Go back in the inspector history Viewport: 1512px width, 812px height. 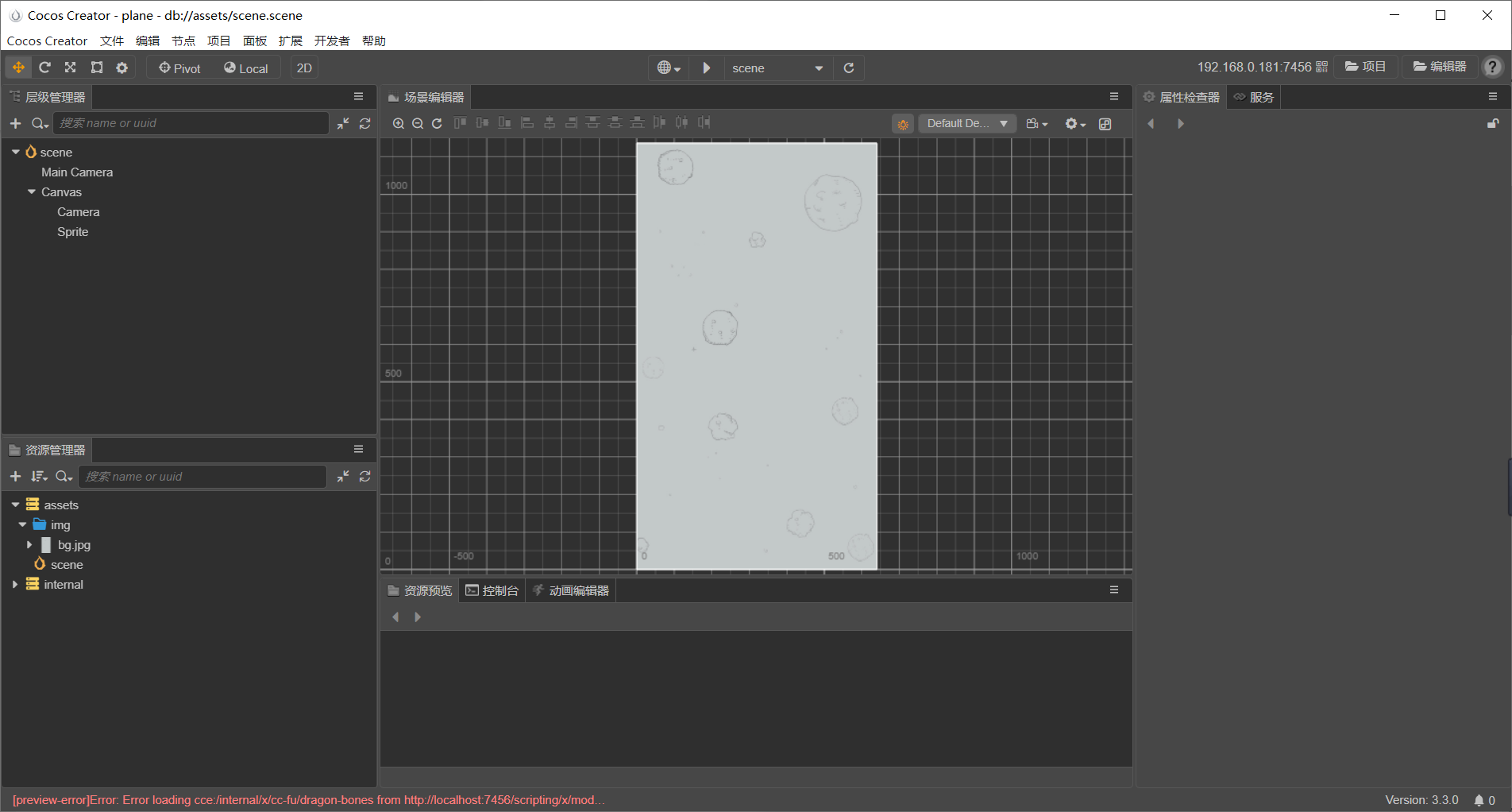pyautogui.click(x=1151, y=123)
